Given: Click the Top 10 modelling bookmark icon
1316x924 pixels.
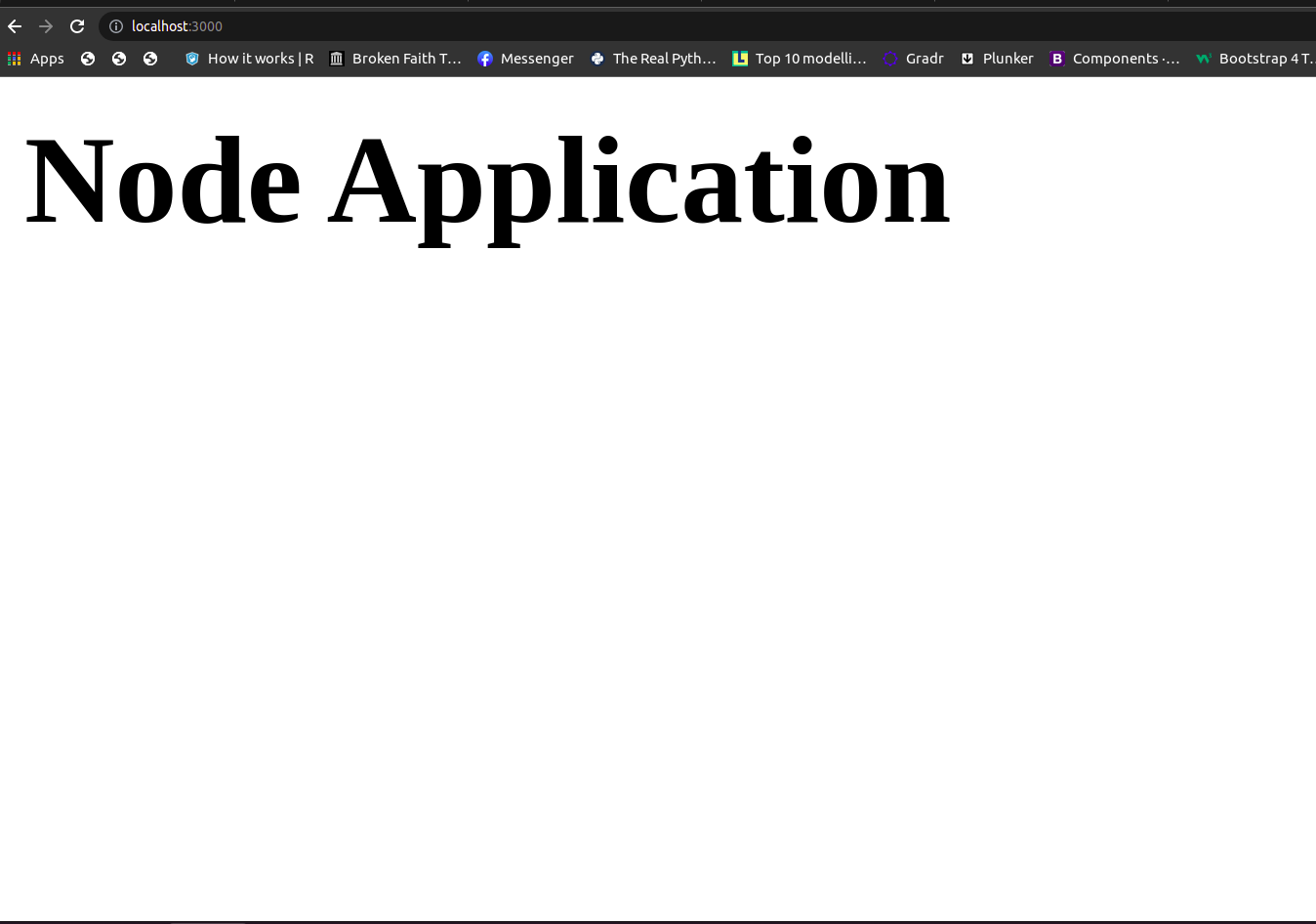Looking at the screenshot, I should 740,59.
